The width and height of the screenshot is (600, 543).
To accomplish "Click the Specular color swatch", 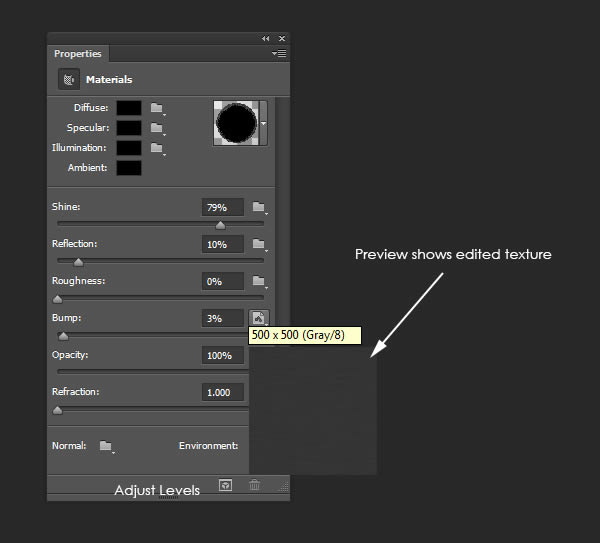I will coord(129,128).
